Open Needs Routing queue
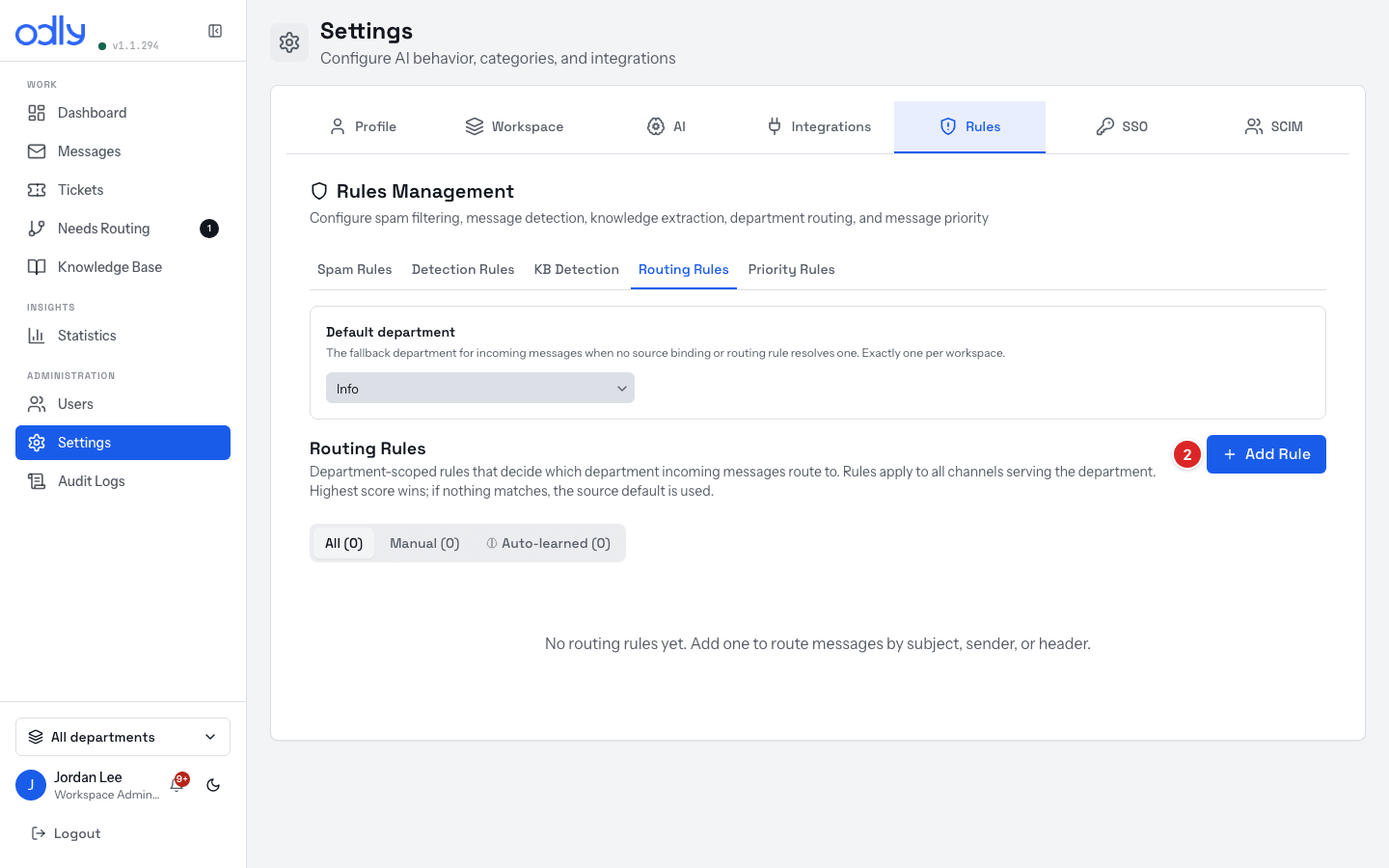 123,229
